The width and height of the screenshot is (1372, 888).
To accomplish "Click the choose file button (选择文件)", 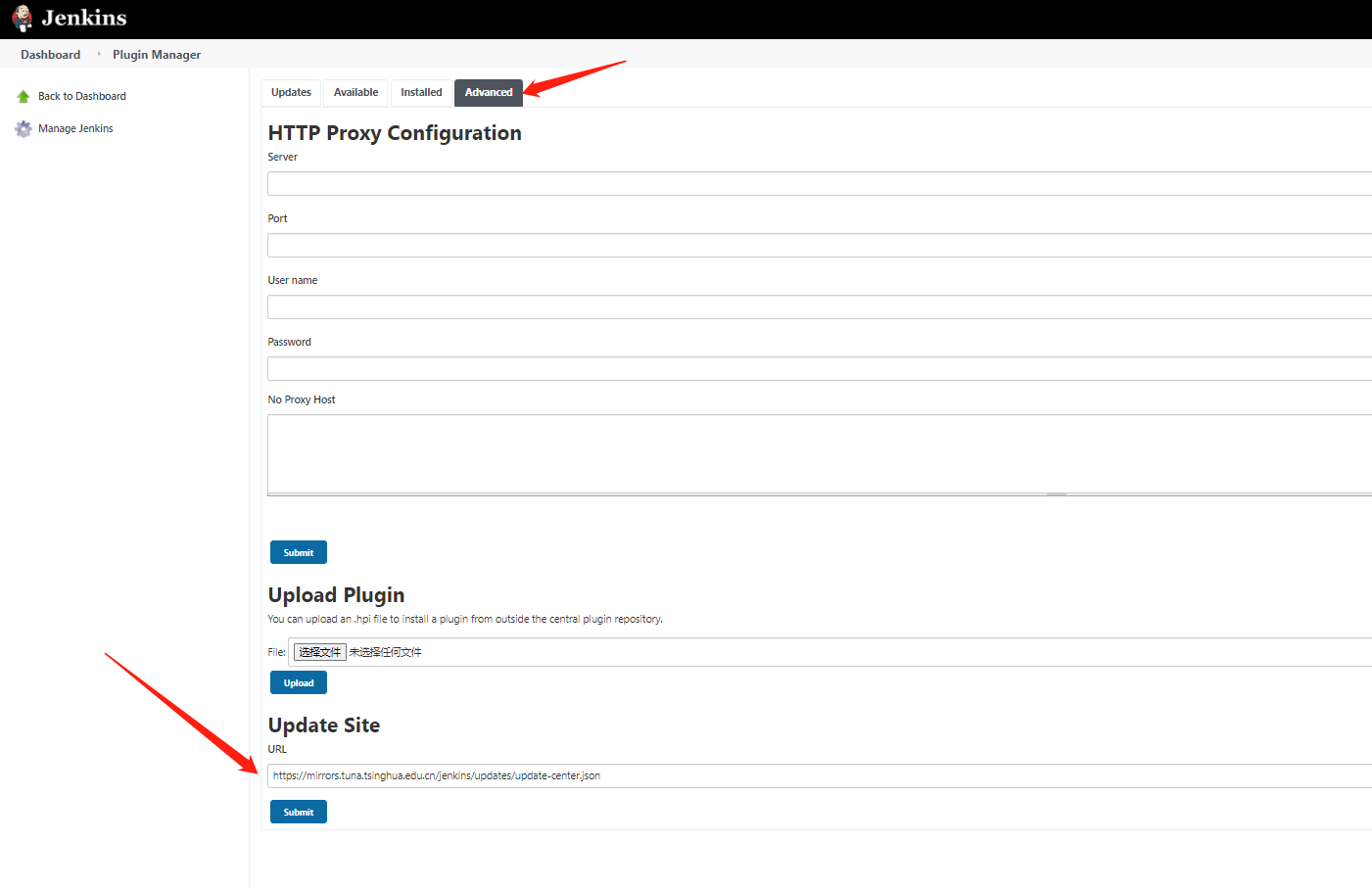I will point(320,652).
